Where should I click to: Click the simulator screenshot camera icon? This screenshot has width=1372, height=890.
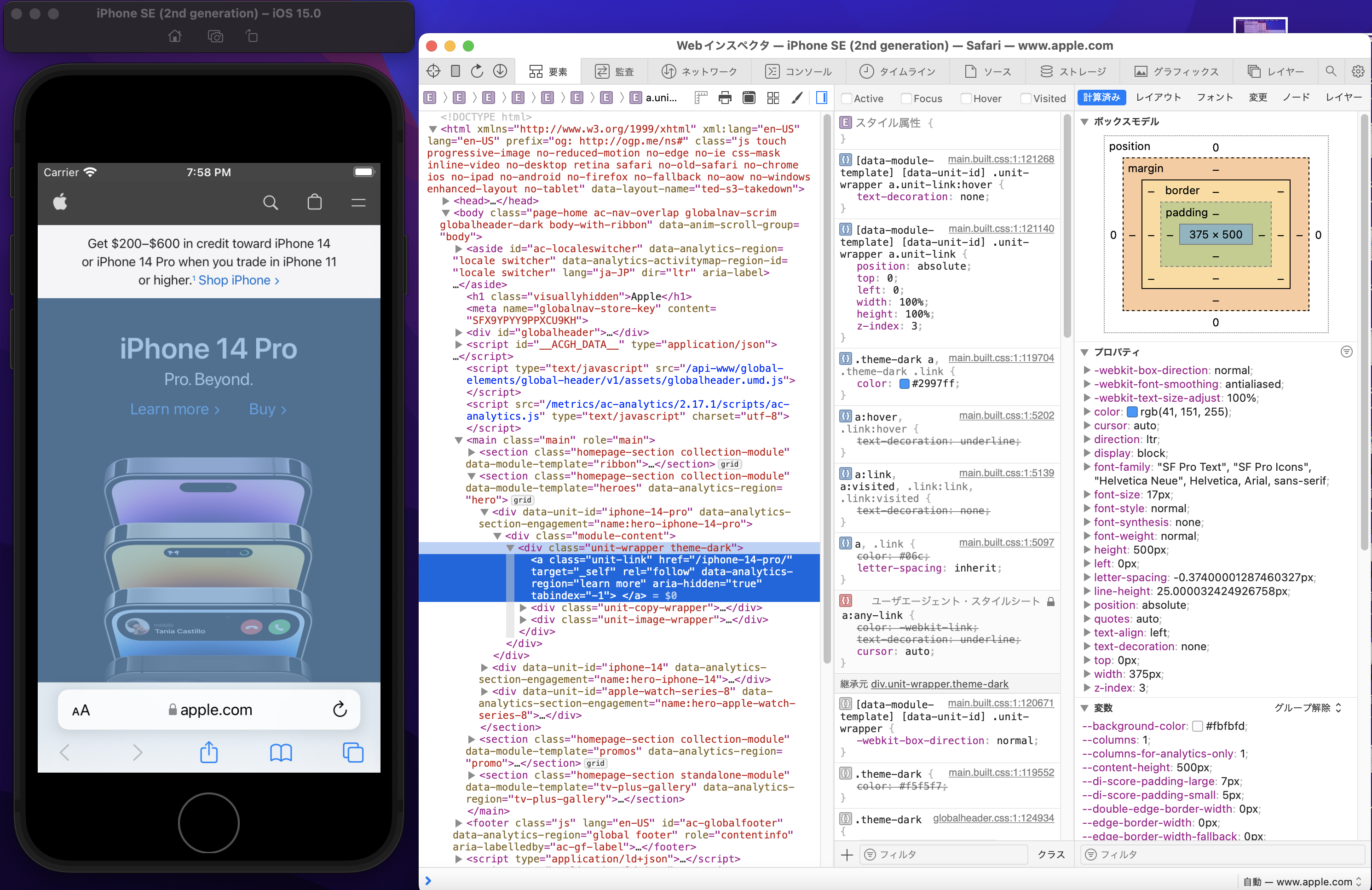215,37
